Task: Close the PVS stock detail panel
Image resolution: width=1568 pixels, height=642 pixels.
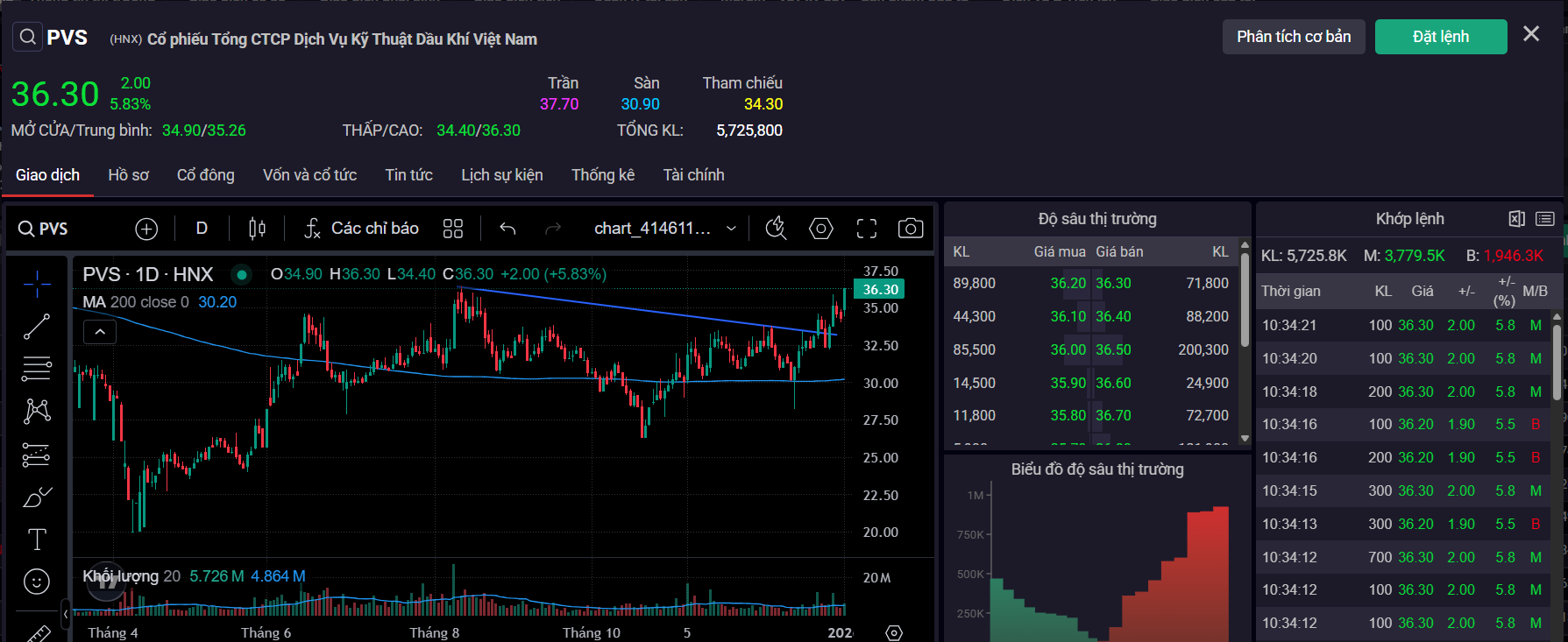Action: point(1531,34)
